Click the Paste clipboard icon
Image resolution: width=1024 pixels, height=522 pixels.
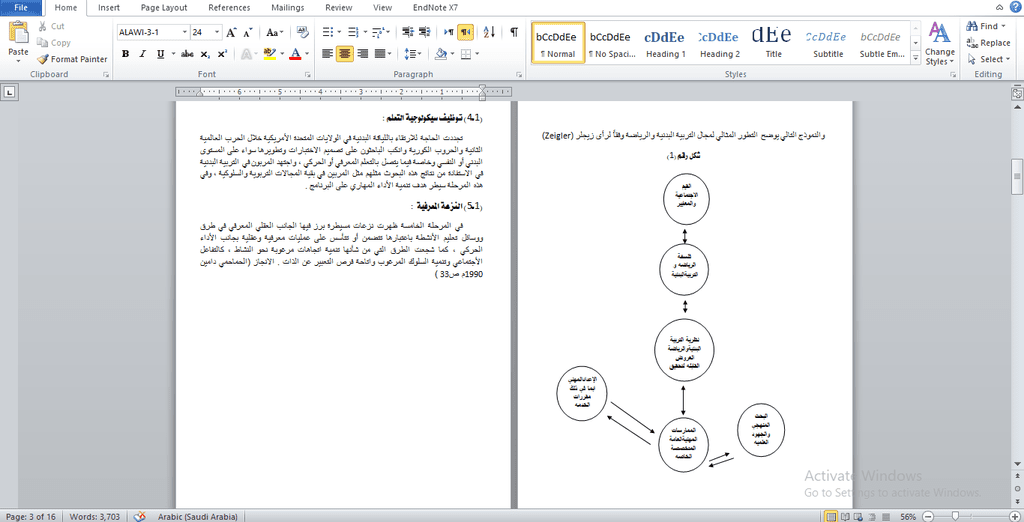click(18, 31)
